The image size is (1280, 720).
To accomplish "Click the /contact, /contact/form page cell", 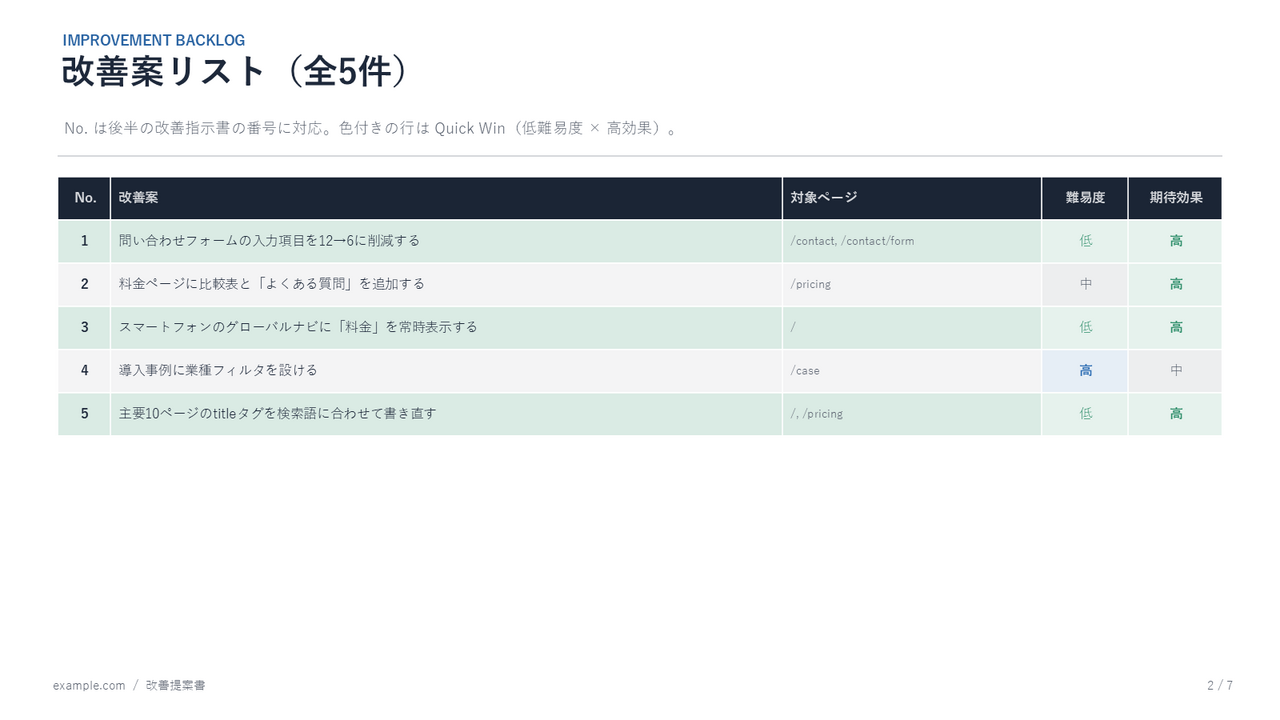I will point(912,241).
